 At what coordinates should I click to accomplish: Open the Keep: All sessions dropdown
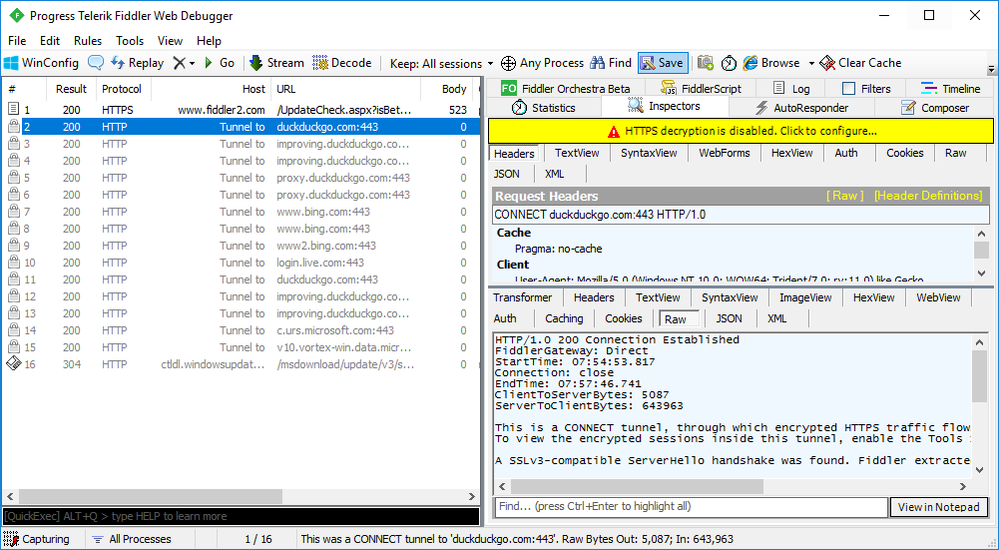tap(442, 64)
